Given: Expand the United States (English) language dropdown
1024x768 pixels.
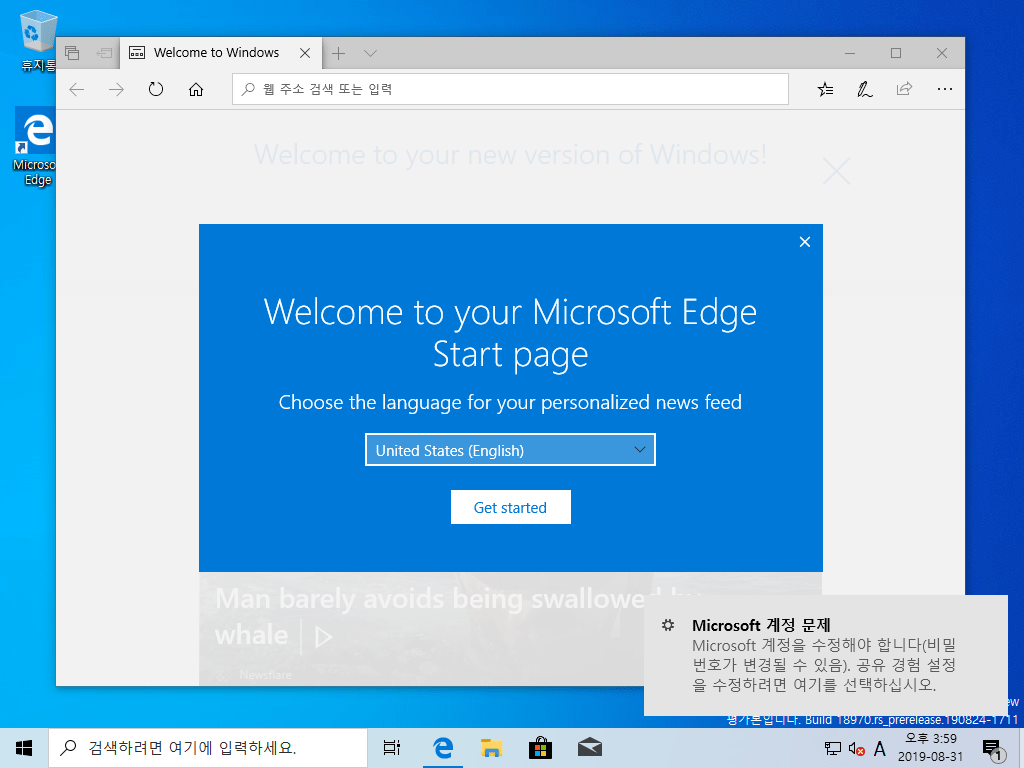Looking at the screenshot, I should [x=510, y=450].
